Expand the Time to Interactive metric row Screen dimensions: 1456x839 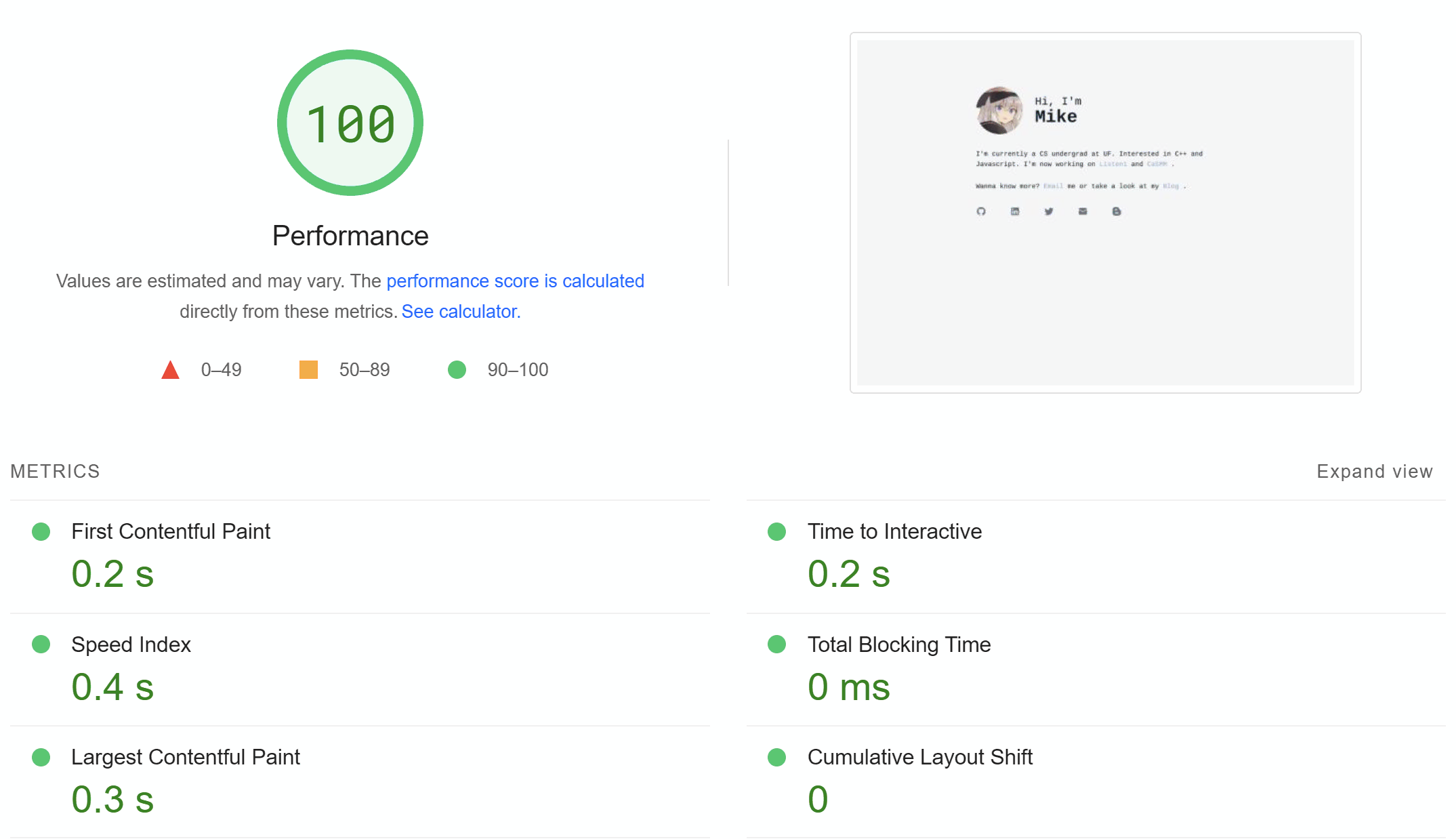pyautogui.click(x=894, y=532)
